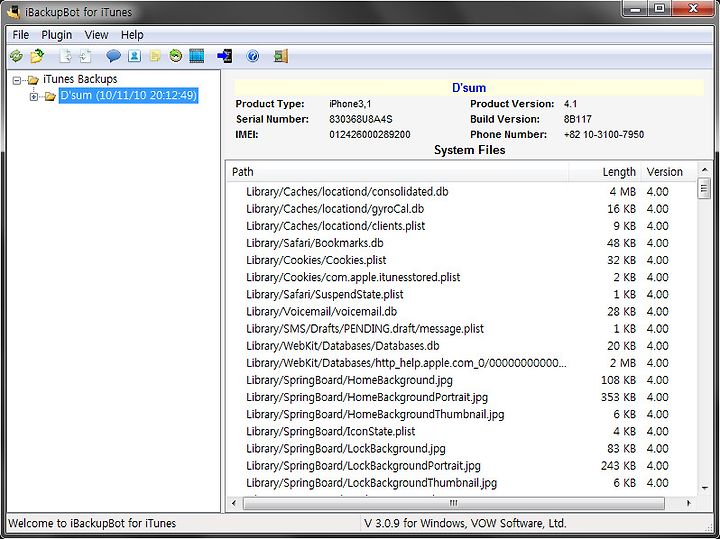The width and height of the screenshot is (720, 539).
Task: Click the Exit door toolbar icon
Action: [x=281, y=56]
